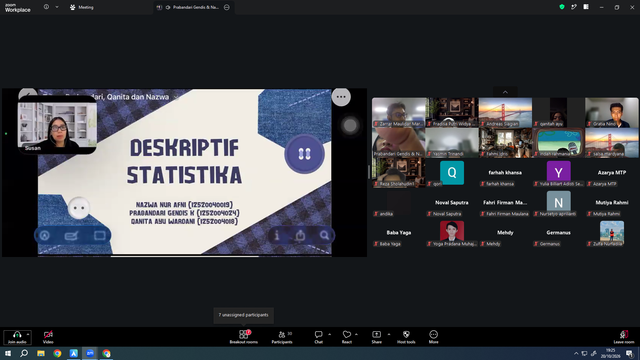The width and height of the screenshot is (640, 360).
Task: Click info icon on shared slide
Action: click(x=277, y=236)
